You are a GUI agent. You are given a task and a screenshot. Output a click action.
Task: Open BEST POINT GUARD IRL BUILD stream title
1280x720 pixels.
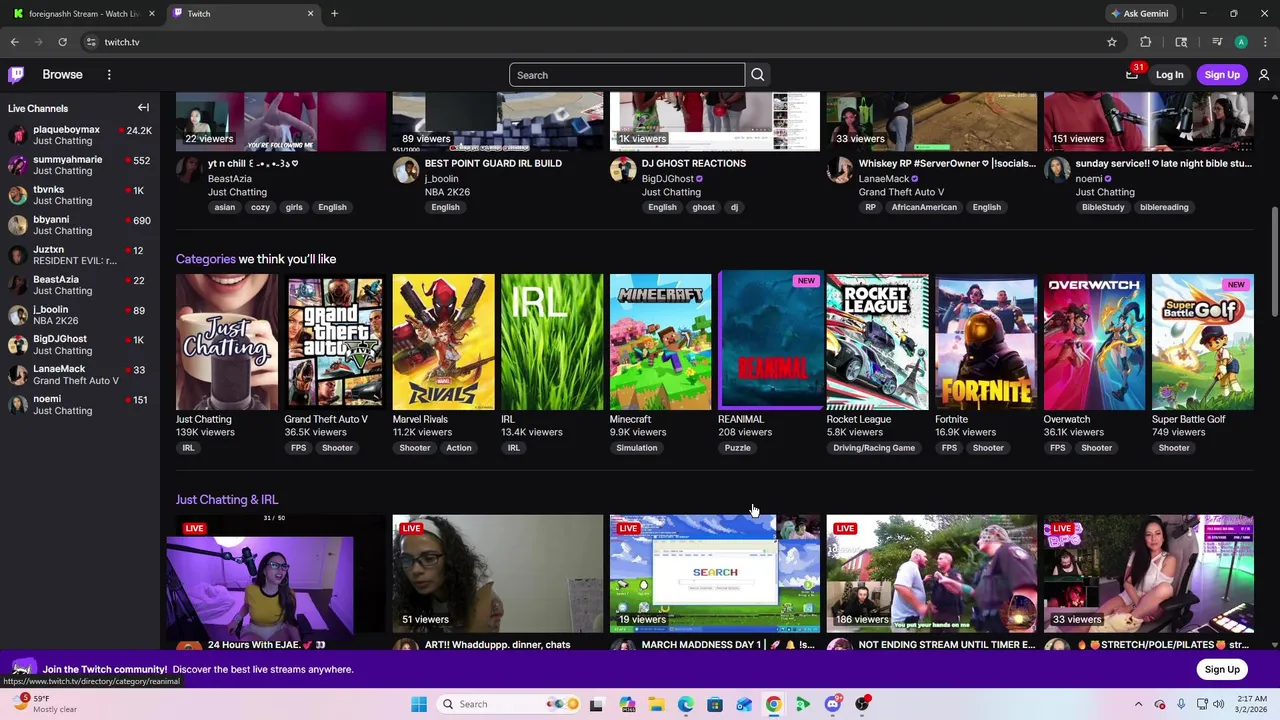(493, 163)
